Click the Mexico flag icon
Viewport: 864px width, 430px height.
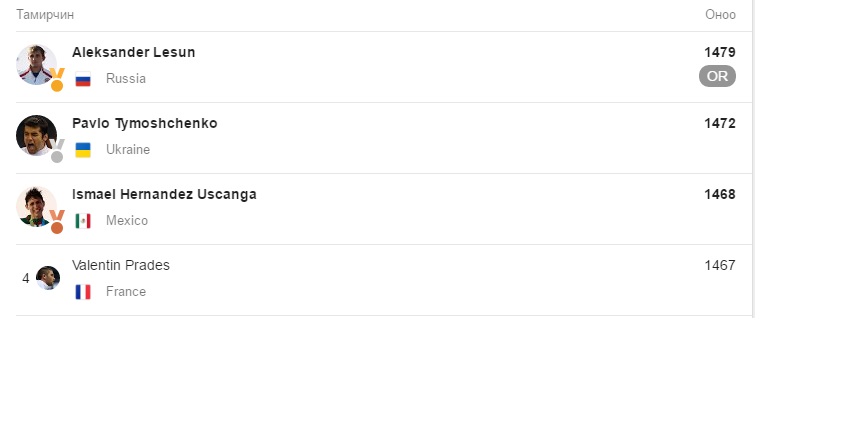83,221
